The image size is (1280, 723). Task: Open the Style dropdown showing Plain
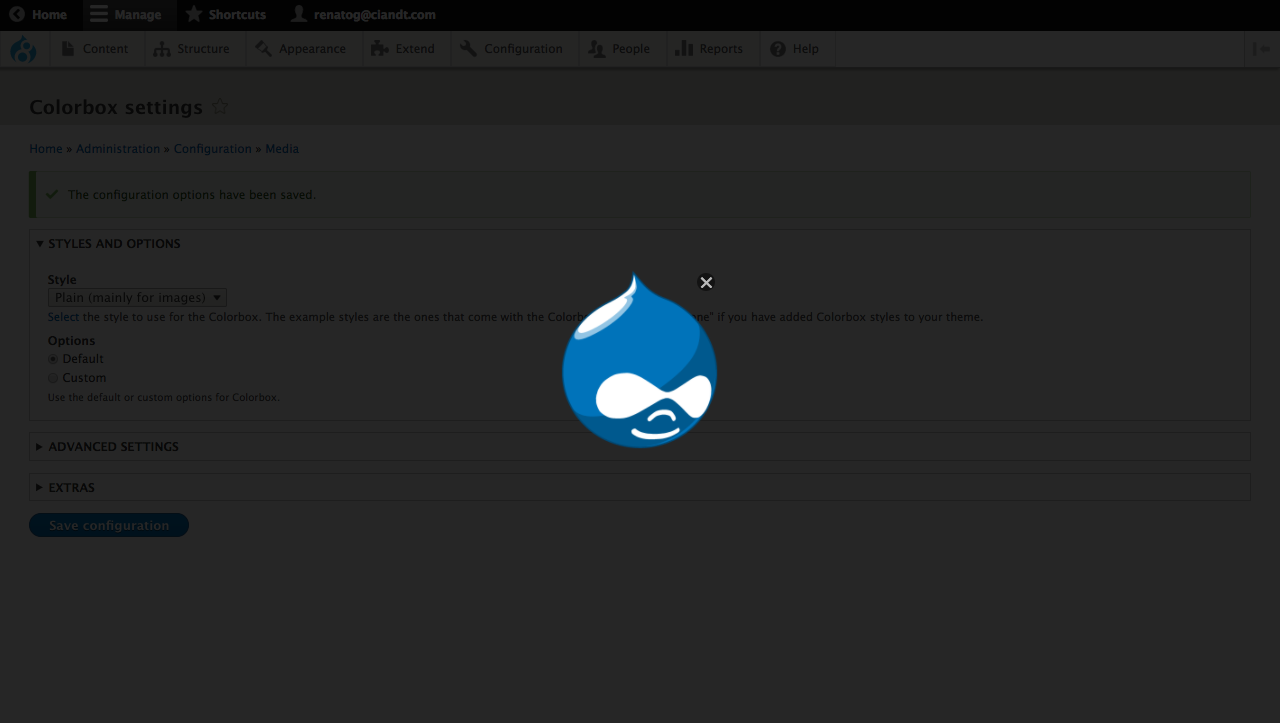137,298
